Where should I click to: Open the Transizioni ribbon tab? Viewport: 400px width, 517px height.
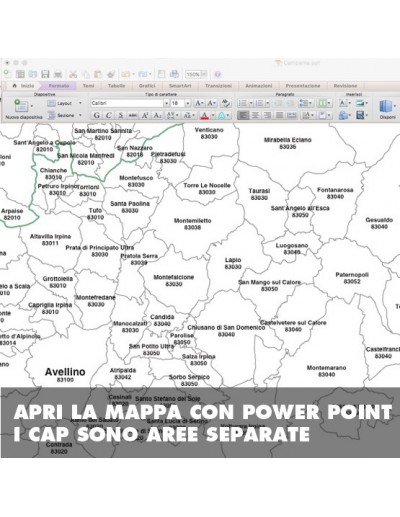coord(218,86)
